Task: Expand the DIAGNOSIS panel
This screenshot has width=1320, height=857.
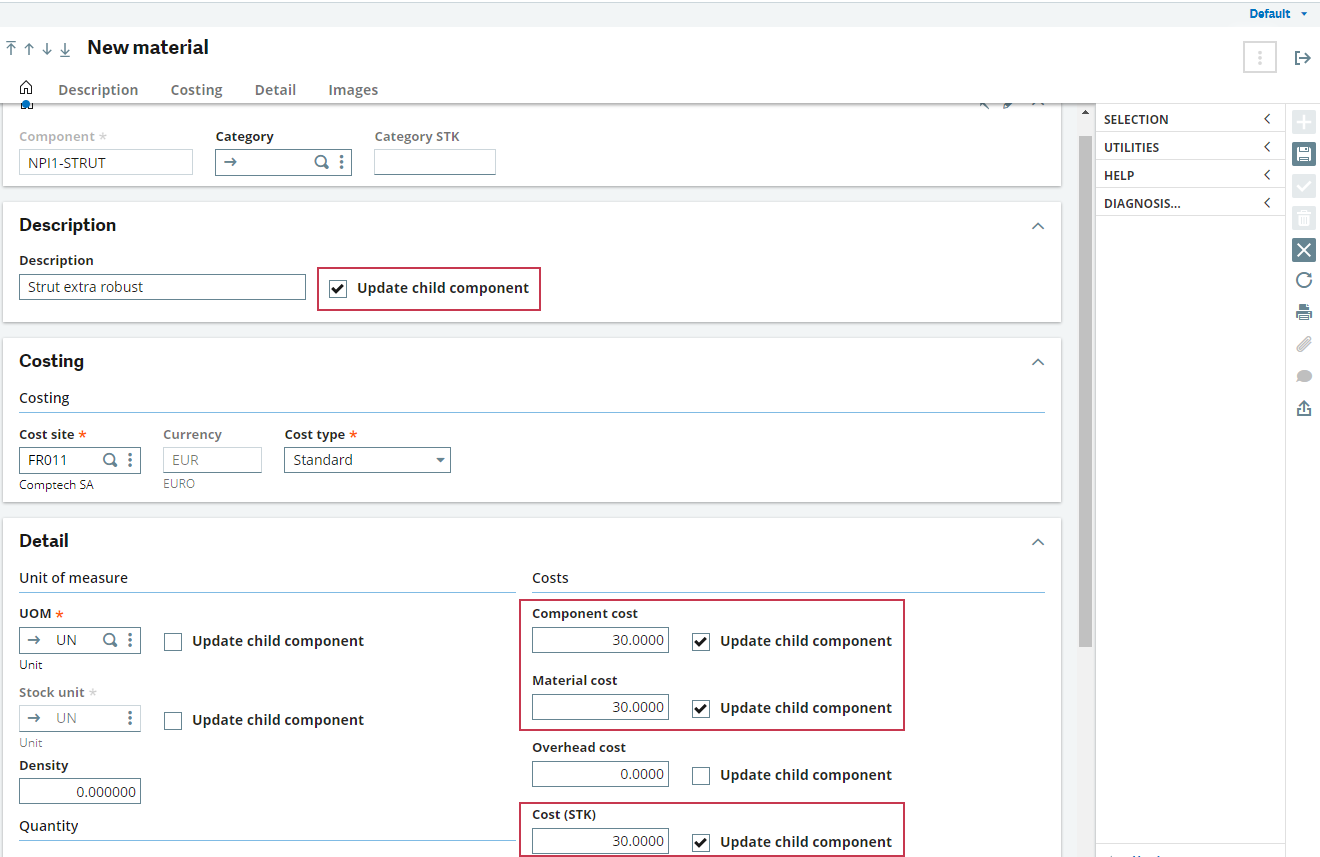Action: pyautogui.click(x=1190, y=203)
